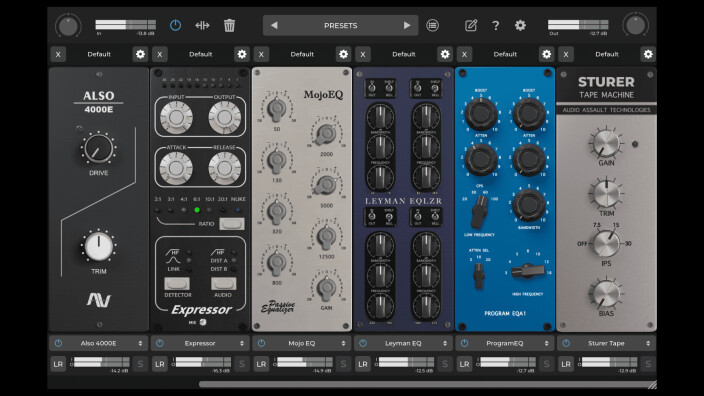Toggle power for ProgramEQ slot
The width and height of the screenshot is (704, 396).
[464, 343]
